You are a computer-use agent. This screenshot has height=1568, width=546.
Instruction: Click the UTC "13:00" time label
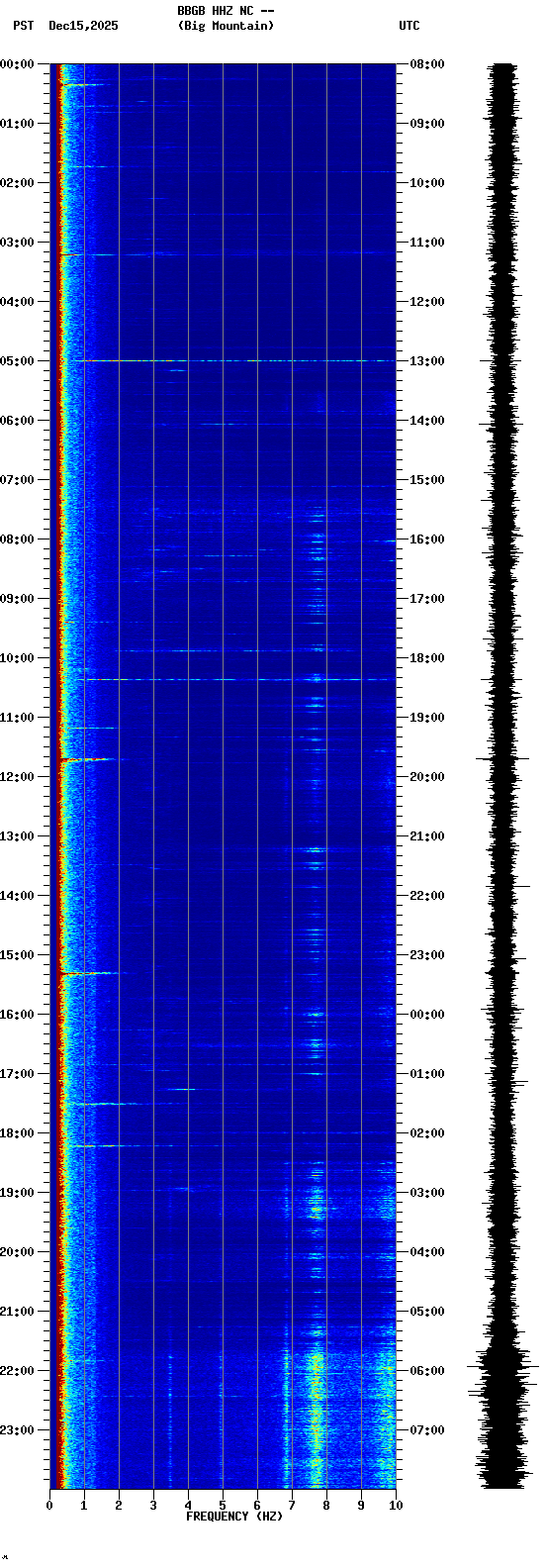tap(427, 361)
